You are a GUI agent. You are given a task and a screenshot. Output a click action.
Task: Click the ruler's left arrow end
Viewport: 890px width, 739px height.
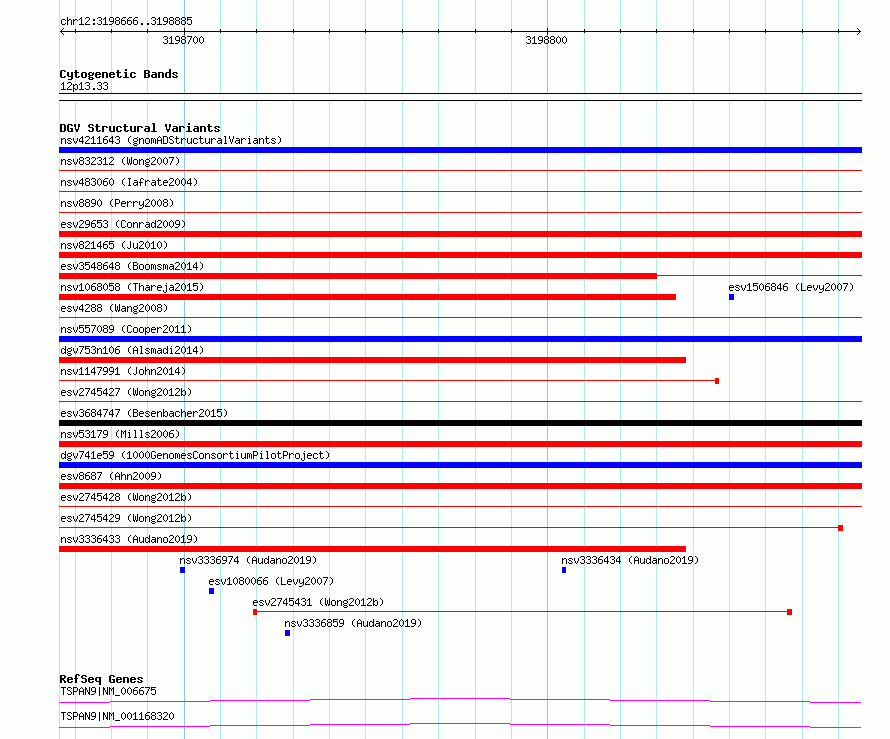[x=63, y=31]
